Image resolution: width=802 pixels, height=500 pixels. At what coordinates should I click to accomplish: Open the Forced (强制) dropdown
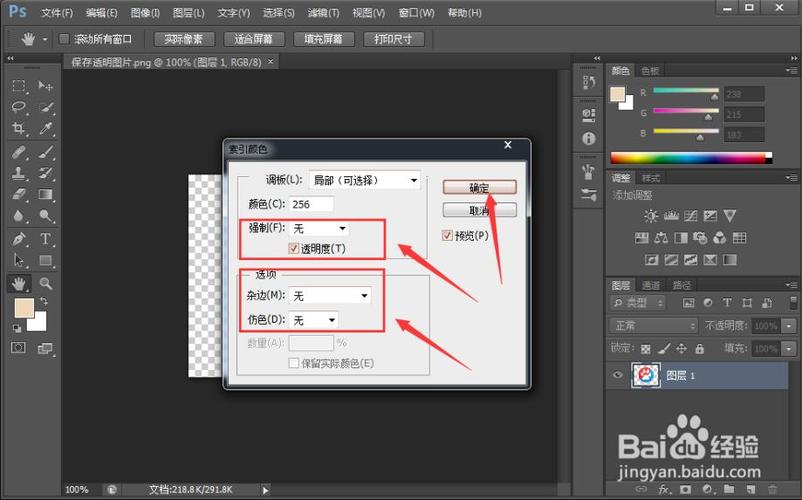pyautogui.click(x=319, y=228)
